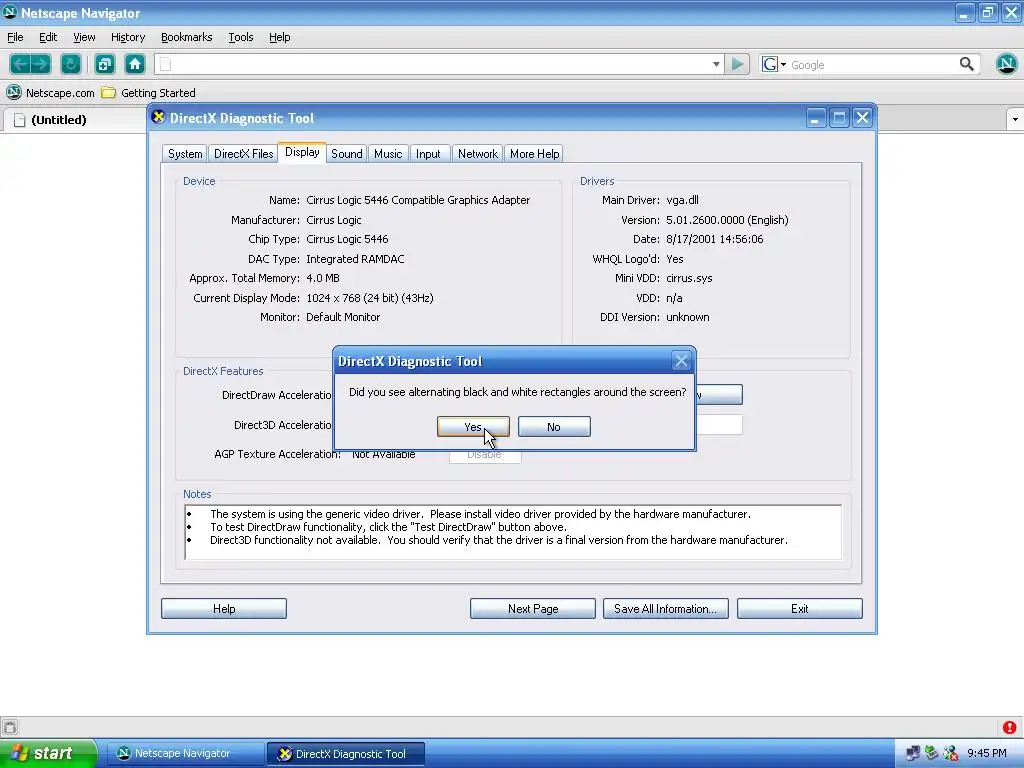Click the display mode 1024 x 768 value
1024x768 pixels.
pyautogui.click(x=370, y=298)
